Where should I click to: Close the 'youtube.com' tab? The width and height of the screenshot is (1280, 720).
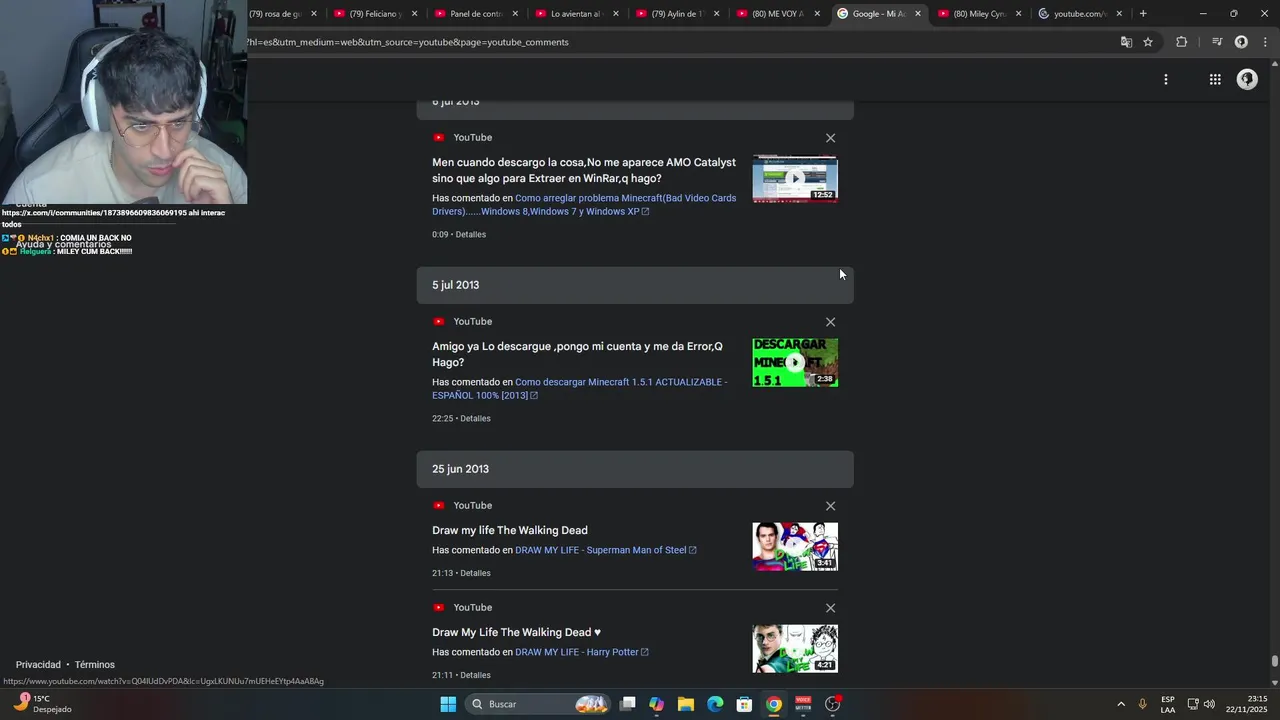[1119, 14]
